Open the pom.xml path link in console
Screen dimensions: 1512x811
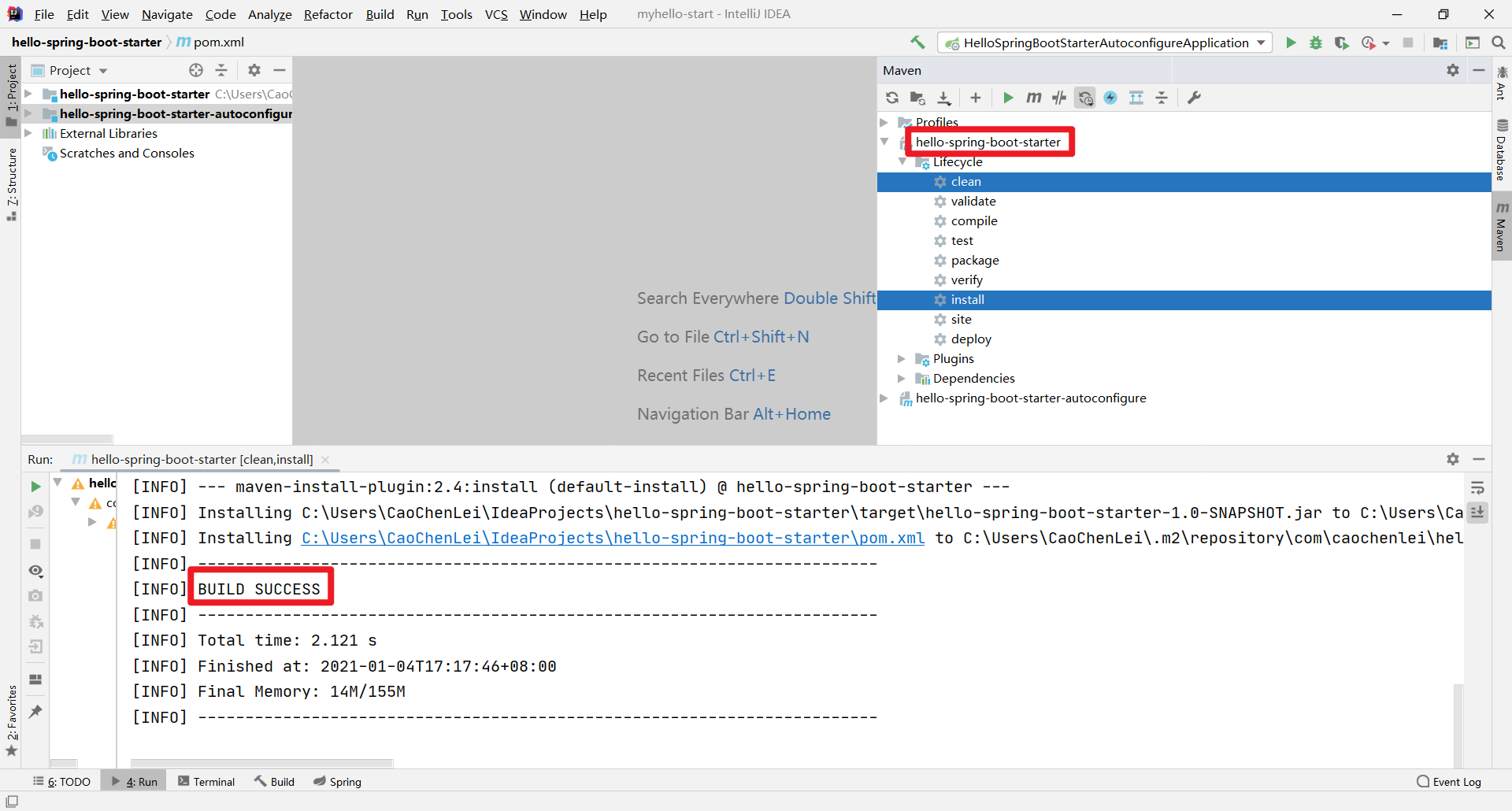pyautogui.click(x=613, y=538)
